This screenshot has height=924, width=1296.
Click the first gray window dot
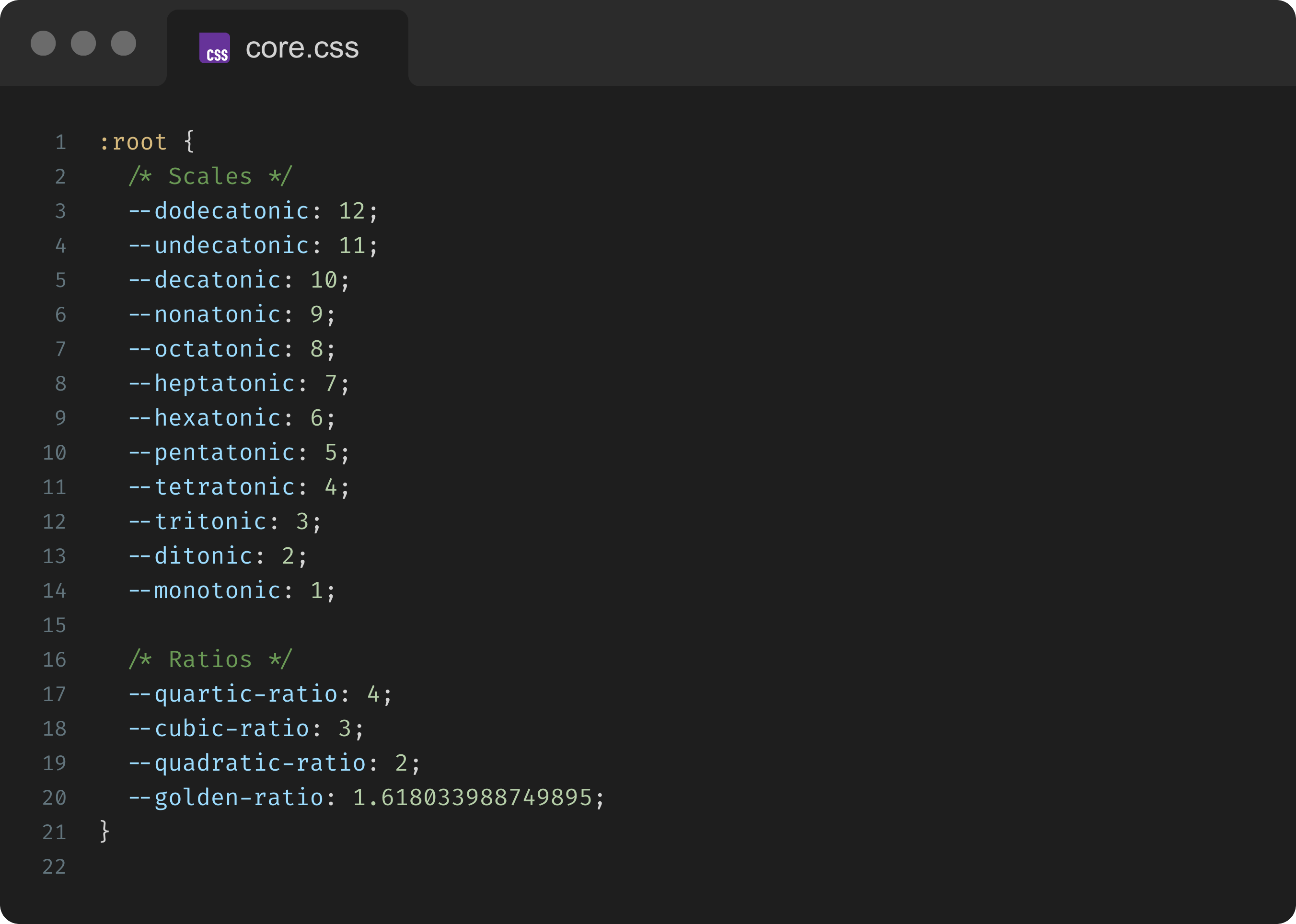click(x=43, y=43)
